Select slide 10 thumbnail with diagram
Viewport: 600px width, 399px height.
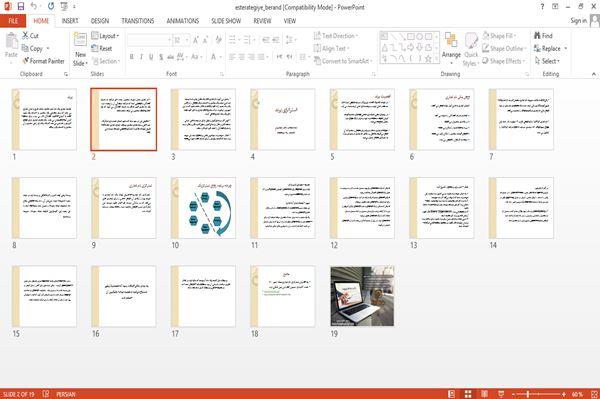[x=203, y=208]
